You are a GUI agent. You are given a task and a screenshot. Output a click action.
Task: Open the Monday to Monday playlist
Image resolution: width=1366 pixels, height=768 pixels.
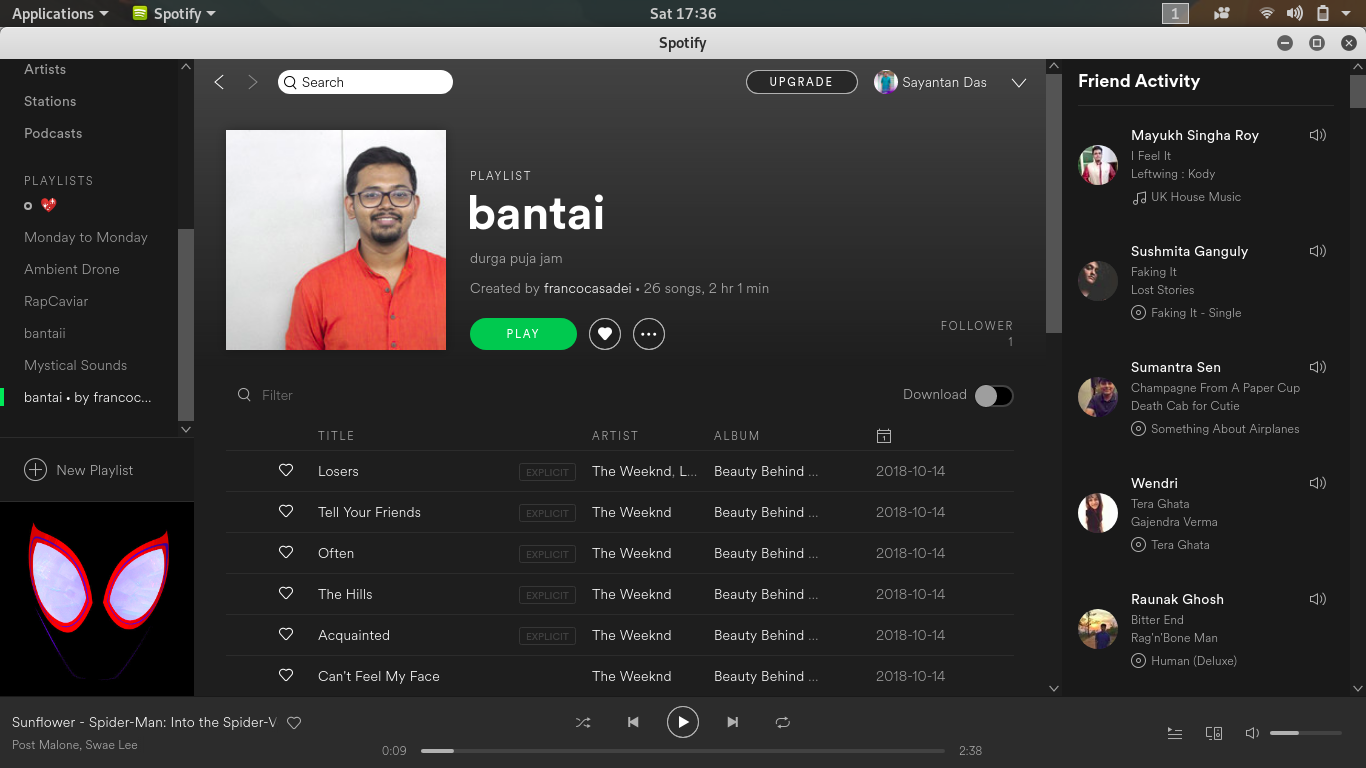coord(86,237)
